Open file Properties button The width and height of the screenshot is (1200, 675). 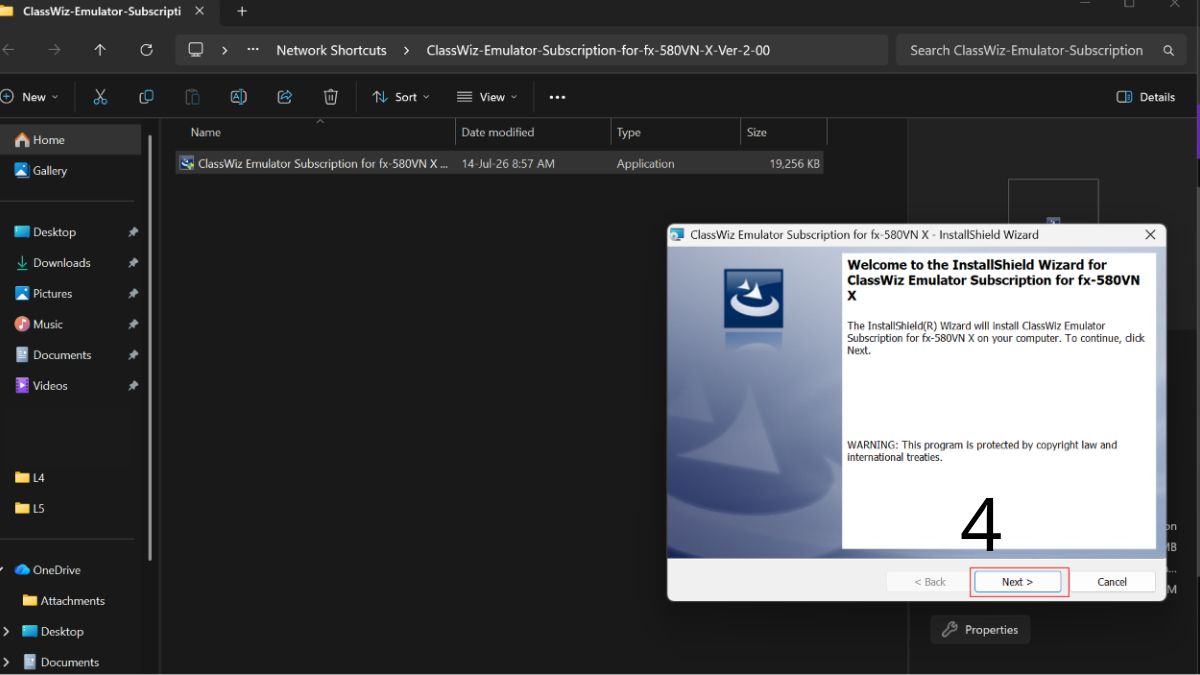tap(980, 630)
